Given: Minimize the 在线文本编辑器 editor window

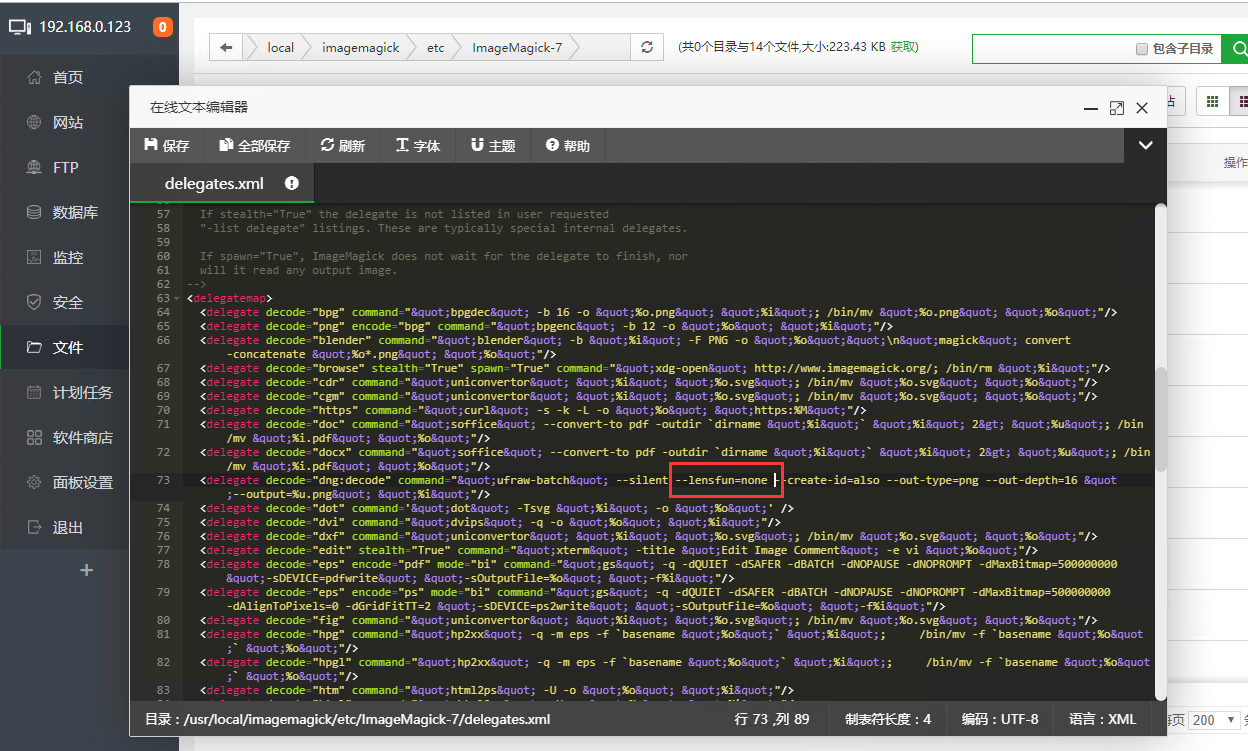Looking at the screenshot, I should 1091,107.
